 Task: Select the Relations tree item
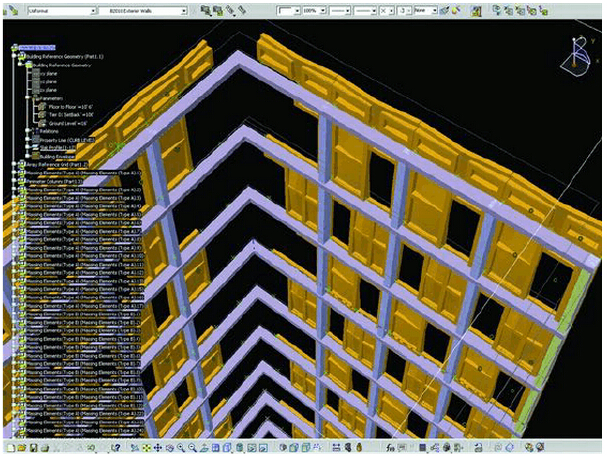tap(49, 131)
